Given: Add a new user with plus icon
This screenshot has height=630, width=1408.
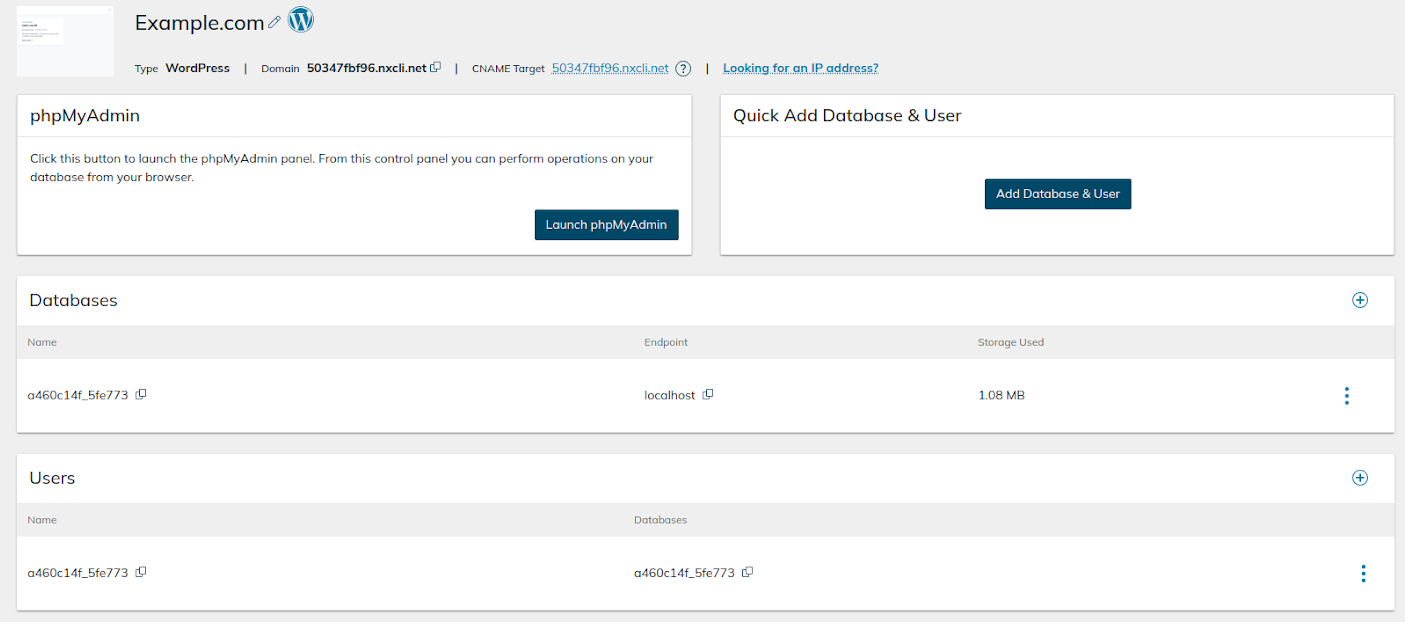Looking at the screenshot, I should 1359,478.
